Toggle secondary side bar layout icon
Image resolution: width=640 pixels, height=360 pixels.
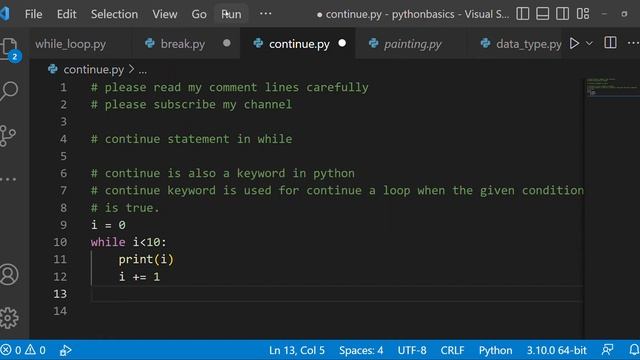(562, 14)
